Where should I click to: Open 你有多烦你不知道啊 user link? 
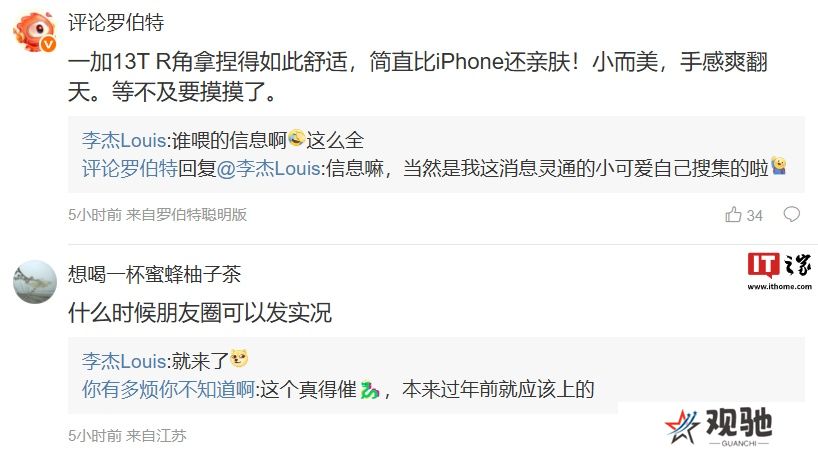tap(168, 389)
